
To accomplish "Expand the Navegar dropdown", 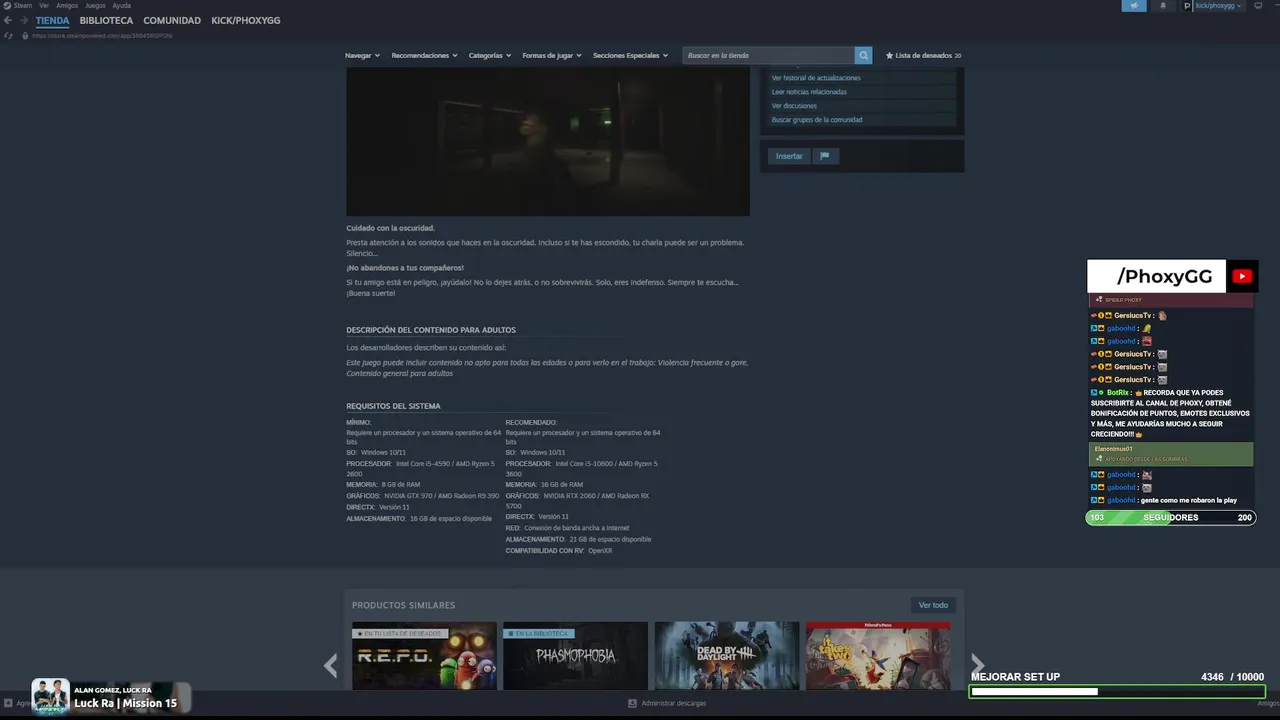I will 362,55.
